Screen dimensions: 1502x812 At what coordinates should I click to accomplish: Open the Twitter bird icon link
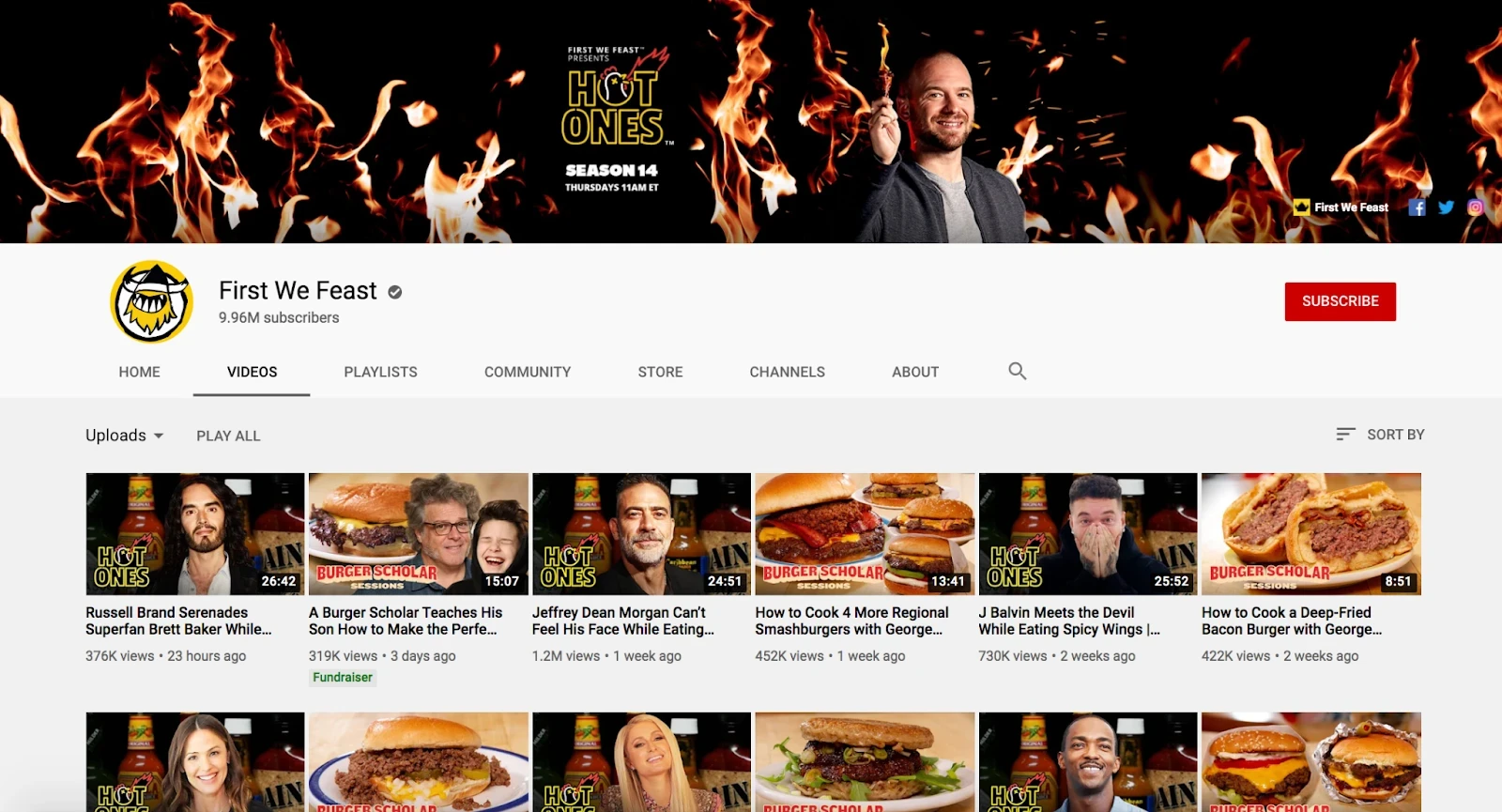(1446, 207)
